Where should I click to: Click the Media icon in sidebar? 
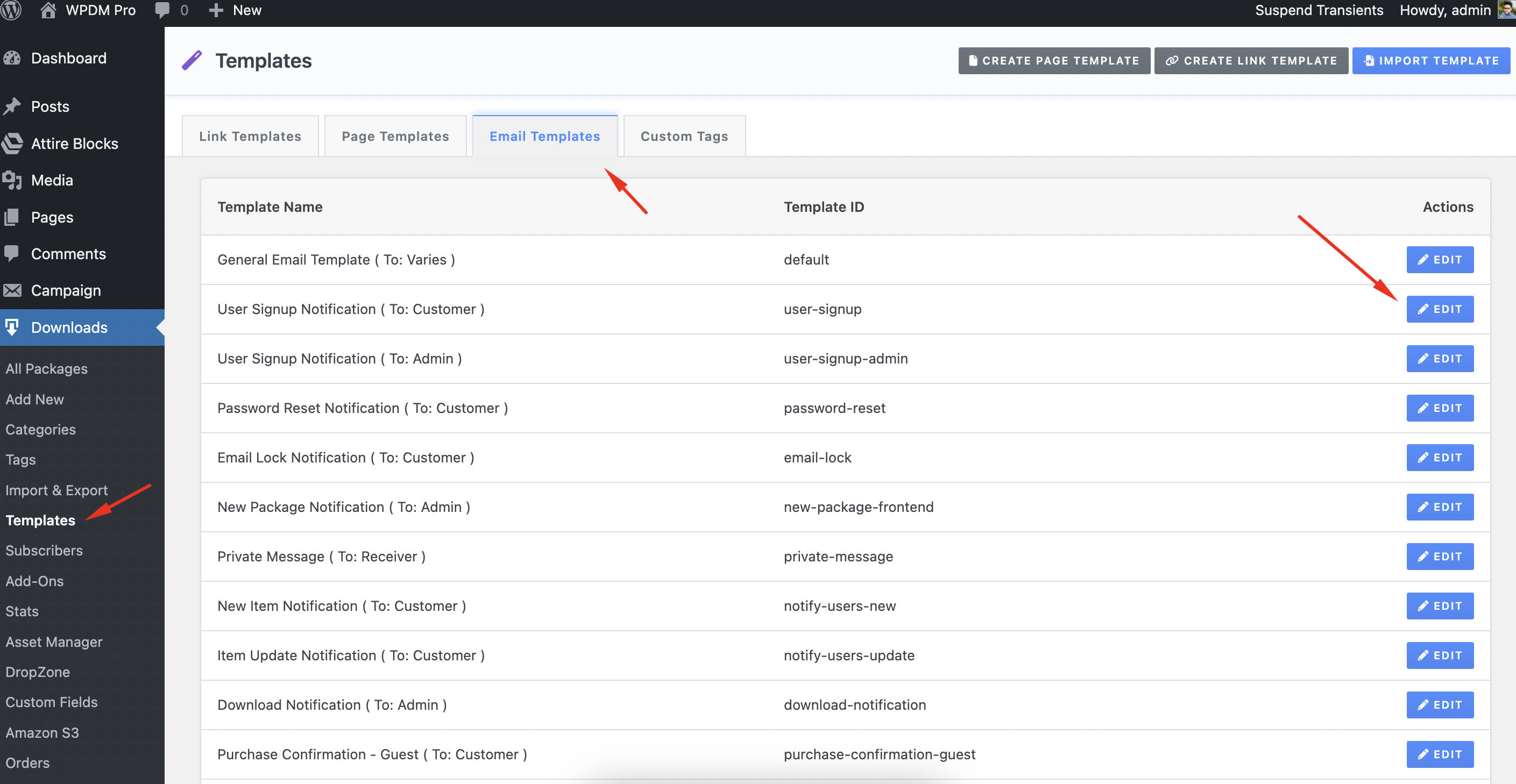coord(12,180)
